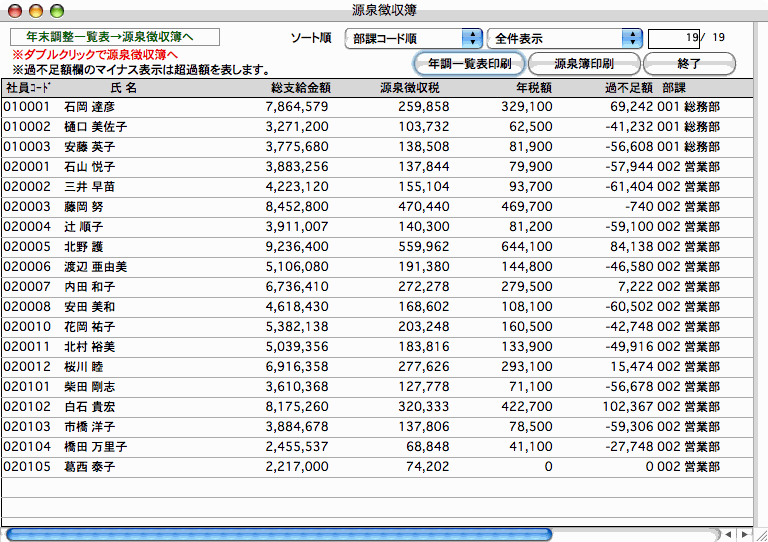The width and height of the screenshot is (768, 542).
Task: Click the 終了 button to exit
Action: [688, 63]
